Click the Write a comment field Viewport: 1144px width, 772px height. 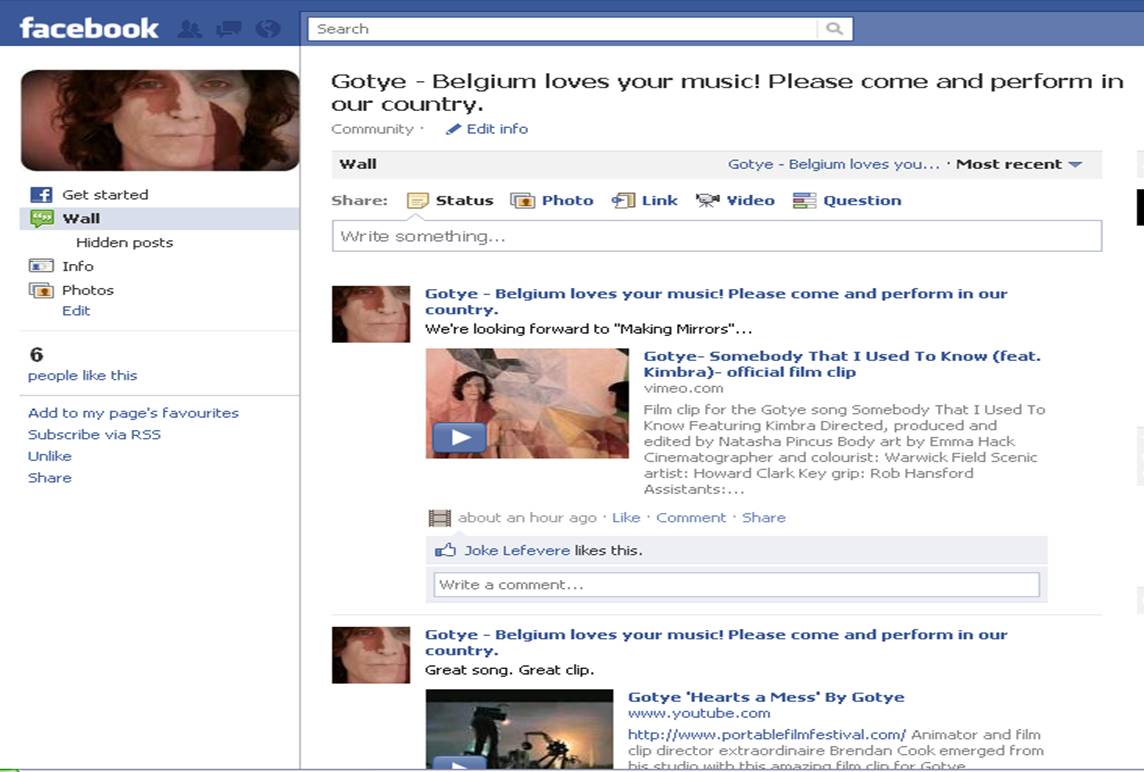coord(736,584)
